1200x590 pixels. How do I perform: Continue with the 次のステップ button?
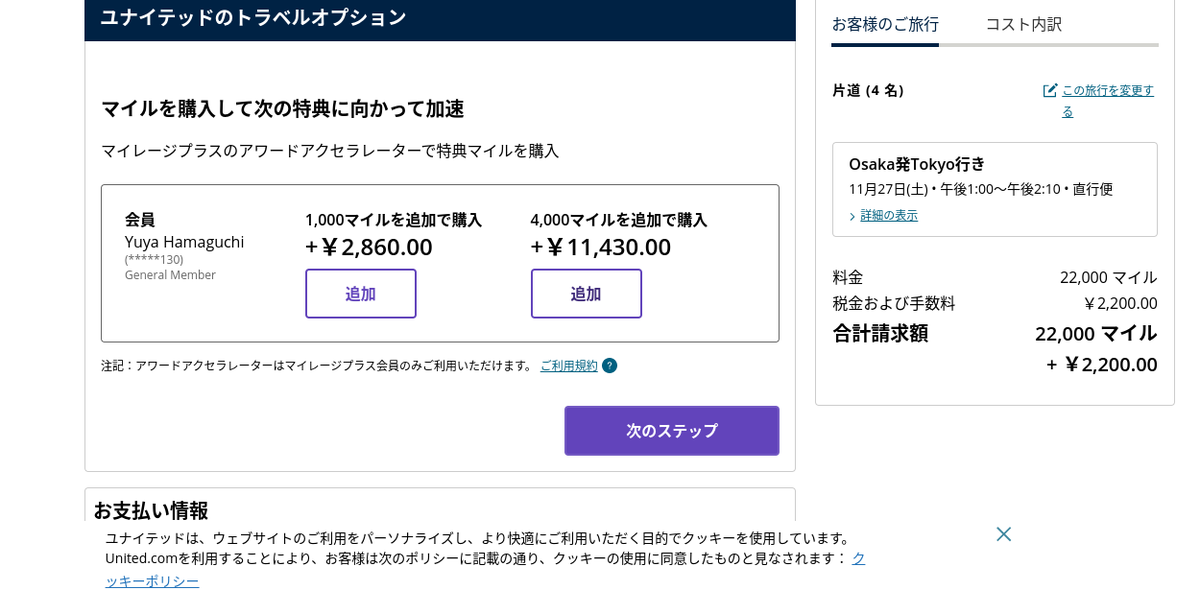point(671,430)
